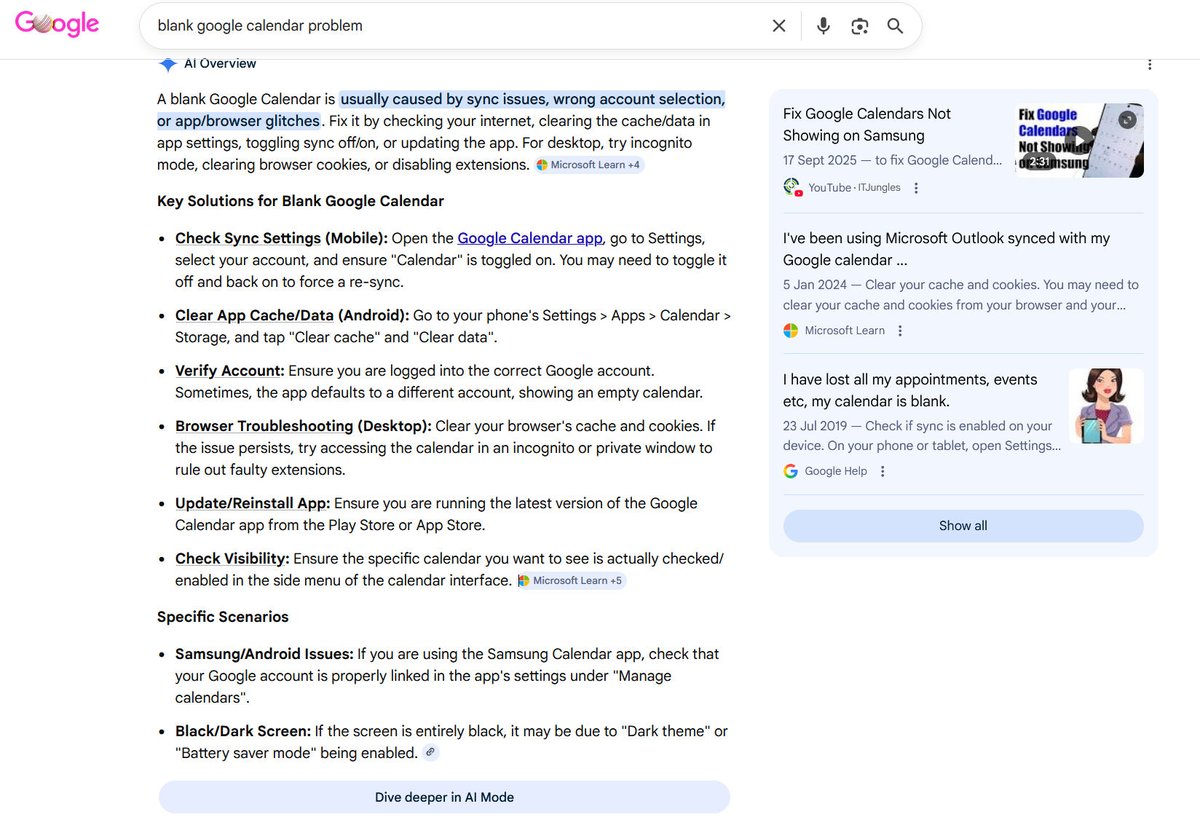Click 17 Sept 2025 snippet text

tap(892, 160)
